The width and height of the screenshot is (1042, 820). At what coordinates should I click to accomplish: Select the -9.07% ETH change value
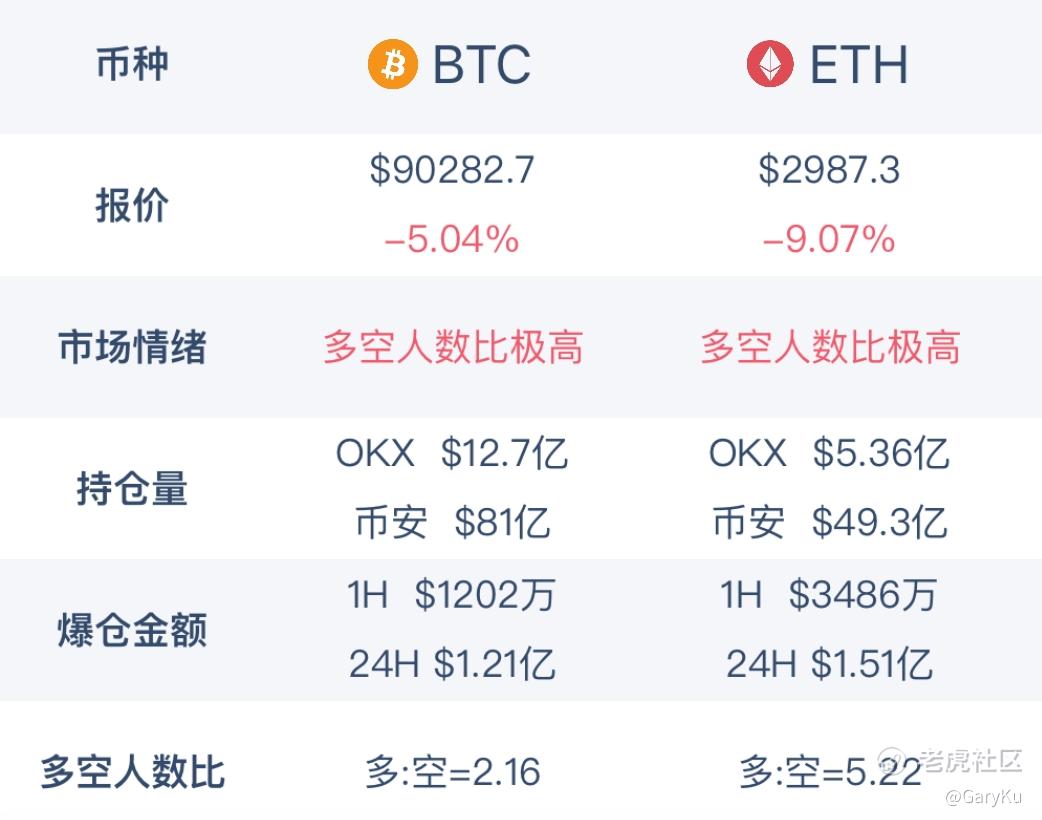tap(829, 240)
